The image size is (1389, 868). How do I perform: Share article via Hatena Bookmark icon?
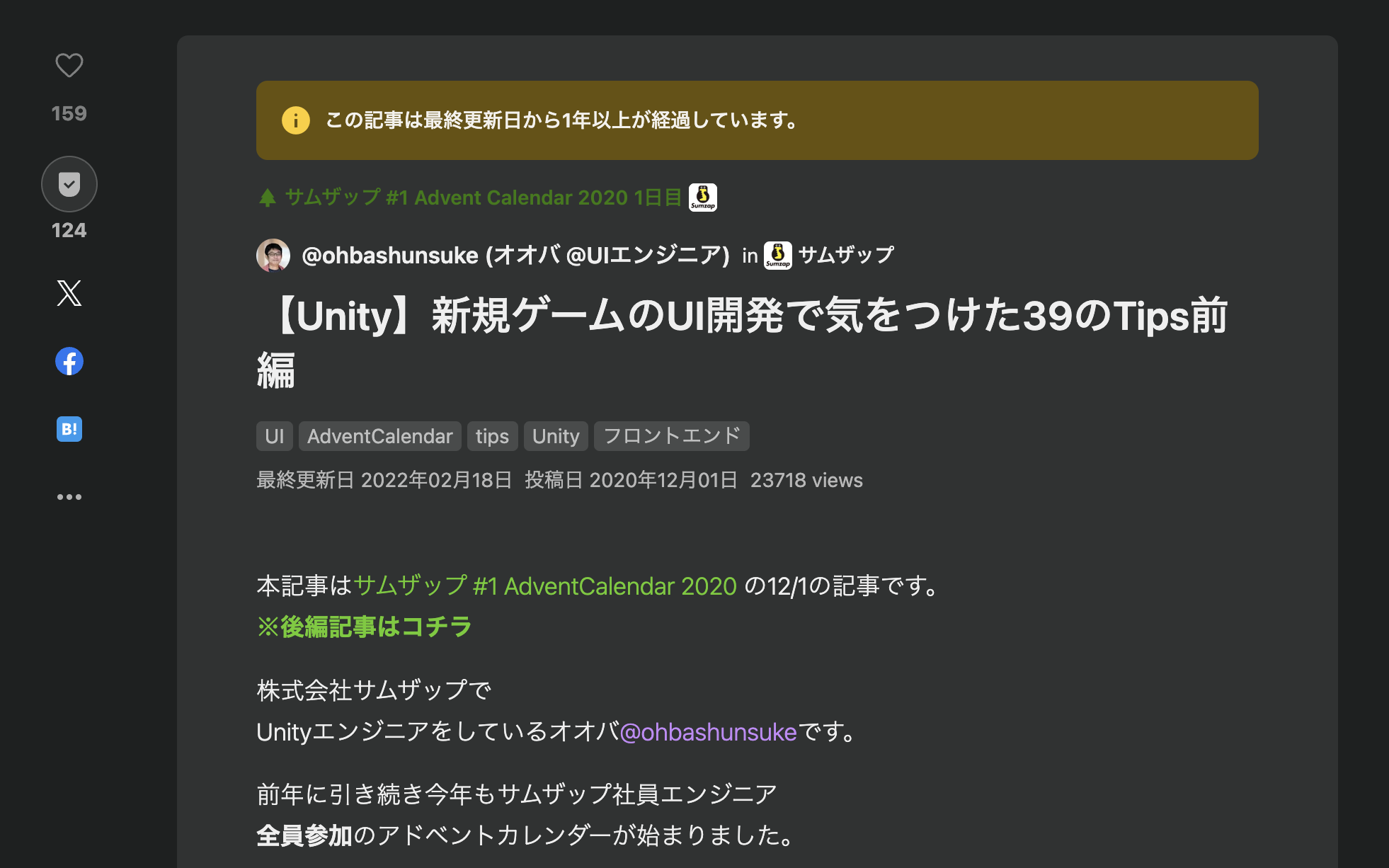pos(69,429)
